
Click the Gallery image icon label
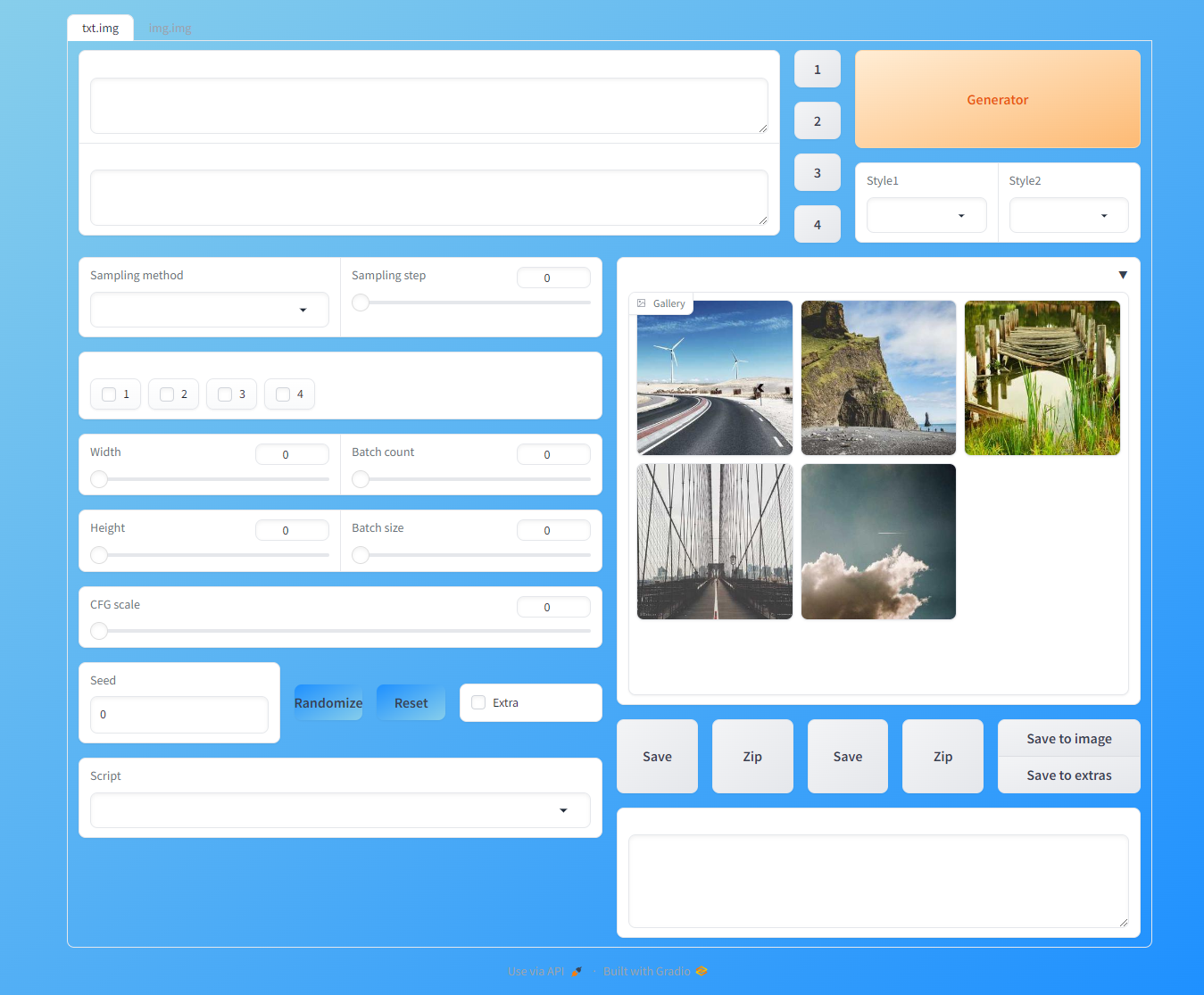(x=642, y=303)
